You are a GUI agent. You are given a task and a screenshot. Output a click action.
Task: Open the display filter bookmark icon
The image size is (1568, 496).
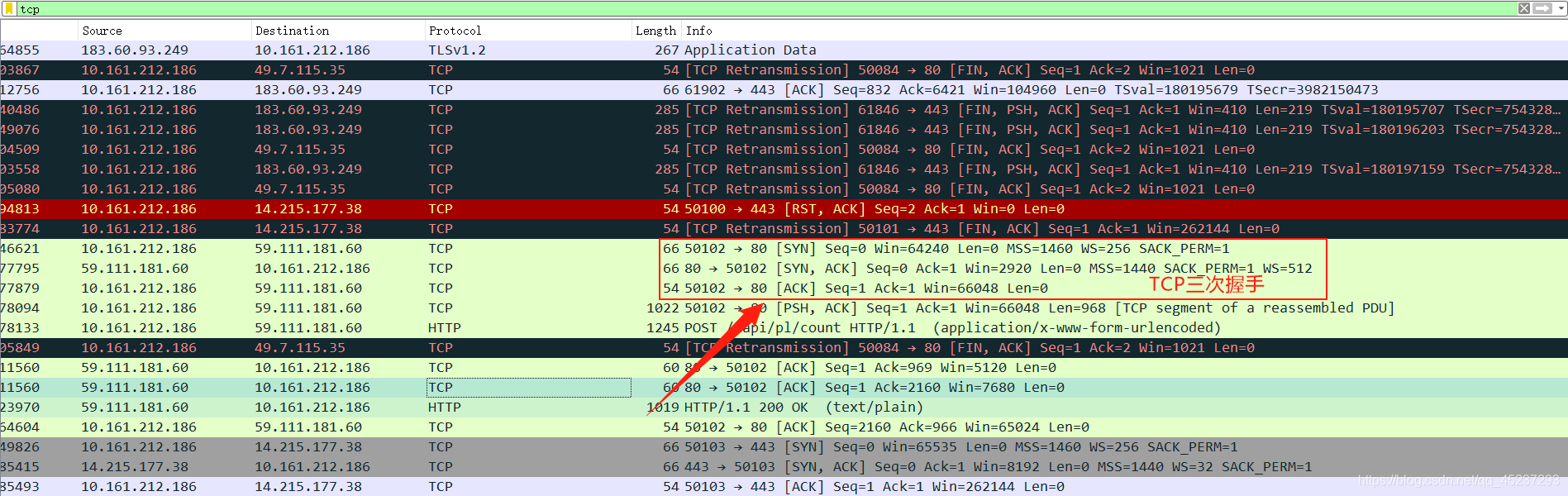tap(9, 8)
